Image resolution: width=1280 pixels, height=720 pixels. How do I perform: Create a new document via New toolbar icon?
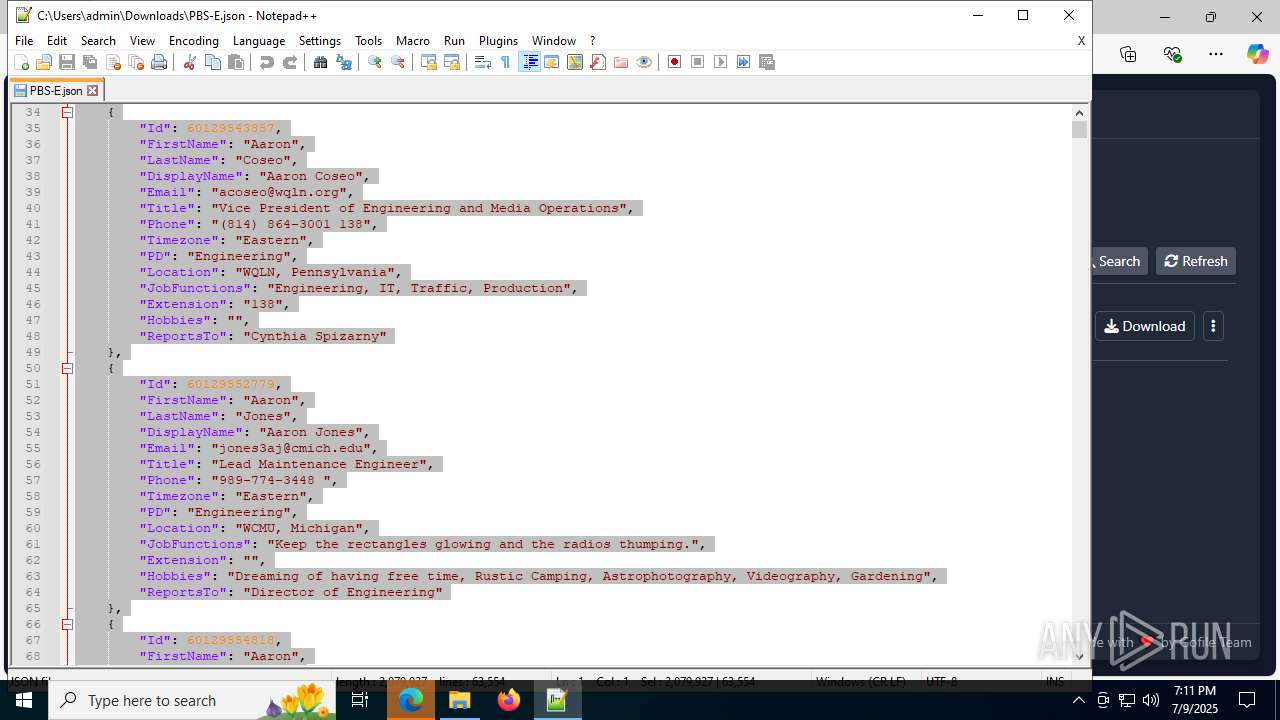click(21, 62)
